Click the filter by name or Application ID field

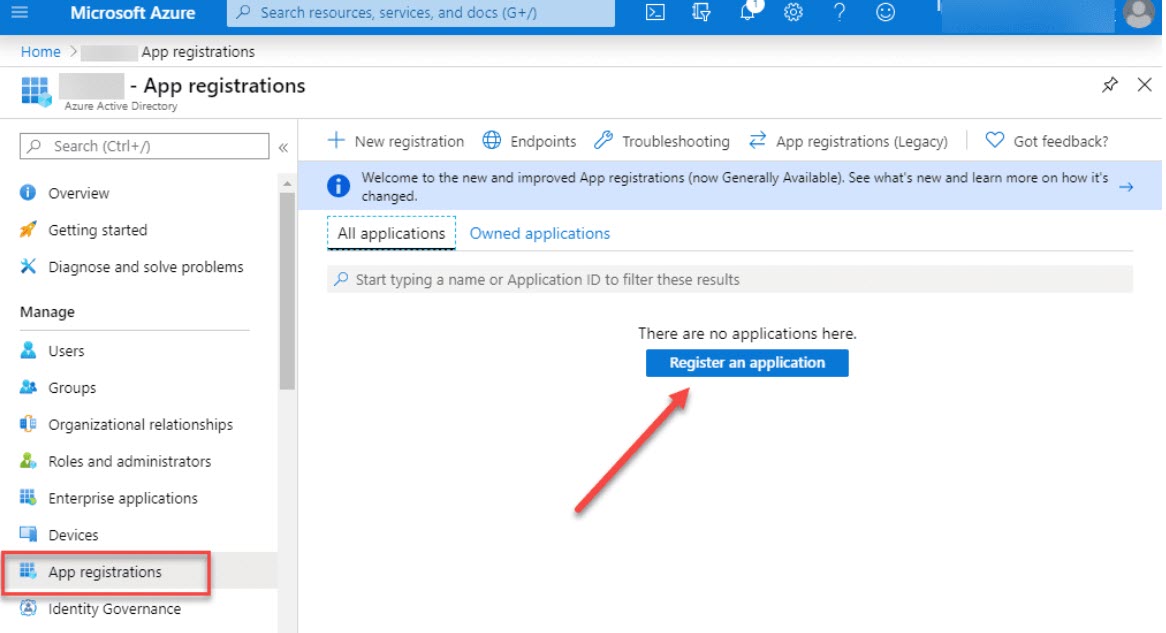coord(730,279)
